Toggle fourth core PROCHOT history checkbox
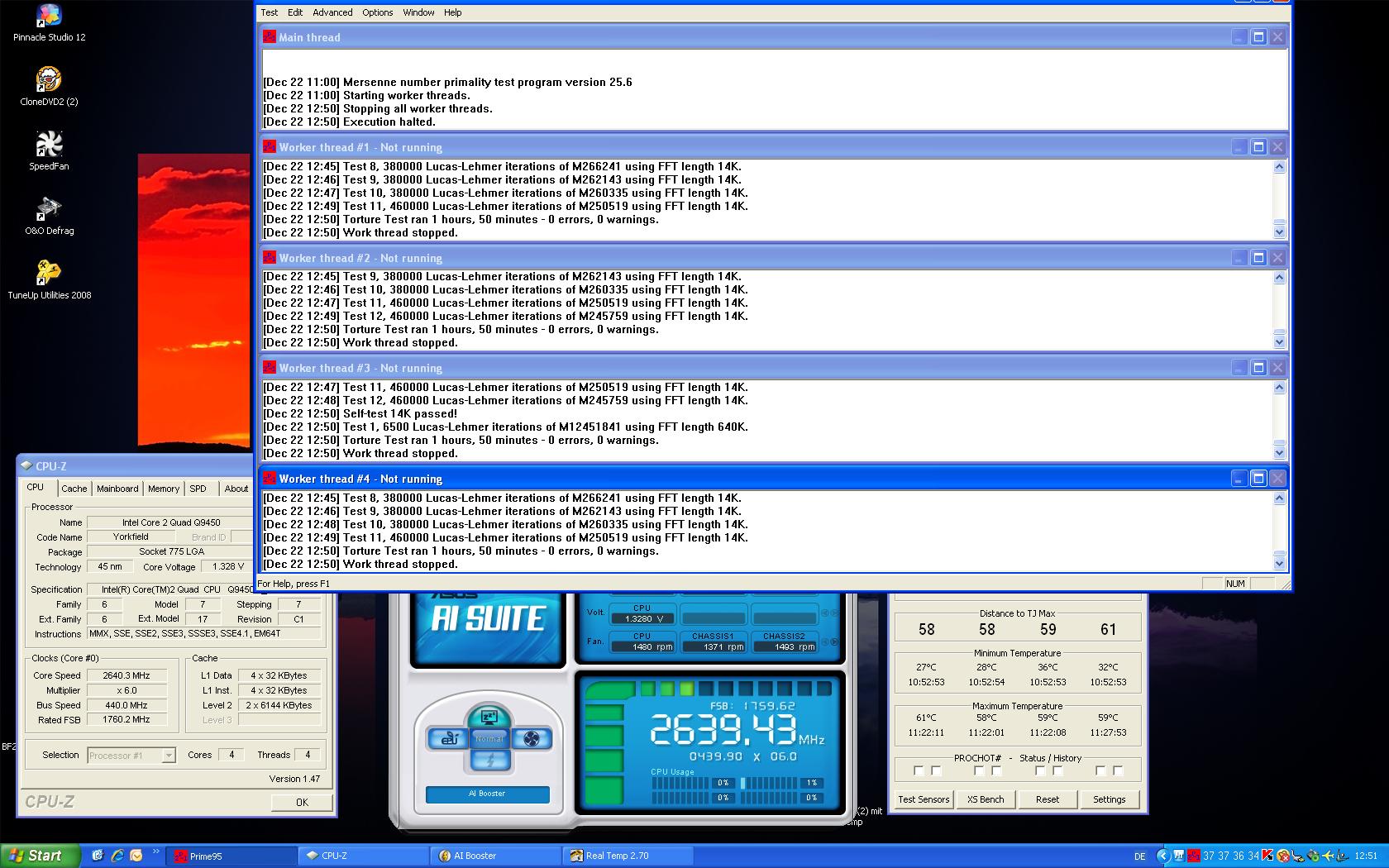This screenshot has width=1389, height=868. point(1118,770)
